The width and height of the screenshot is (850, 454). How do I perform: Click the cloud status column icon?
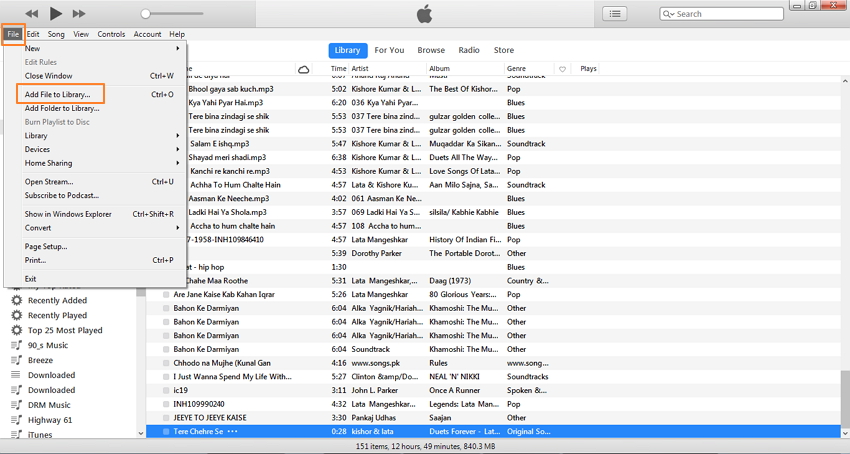tap(304, 69)
